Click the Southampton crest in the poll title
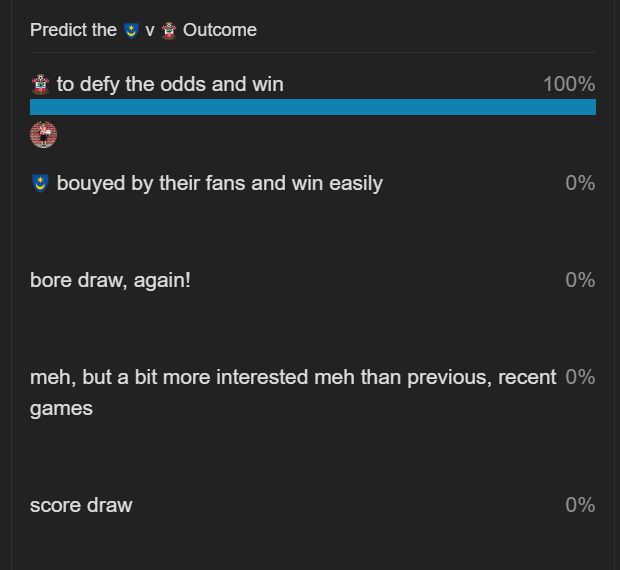The height and width of the screenshot is (570, 620). pos(168,31)
